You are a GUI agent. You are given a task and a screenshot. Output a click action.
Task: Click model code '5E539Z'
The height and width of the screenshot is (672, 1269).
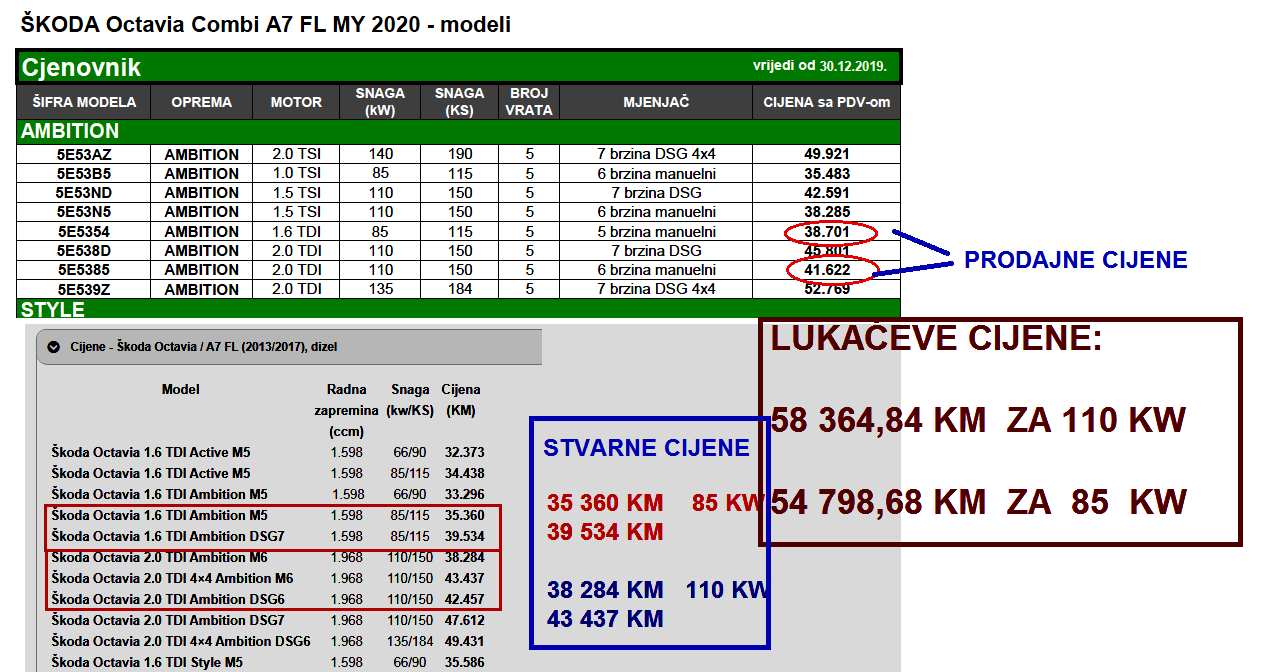point(84,289)
